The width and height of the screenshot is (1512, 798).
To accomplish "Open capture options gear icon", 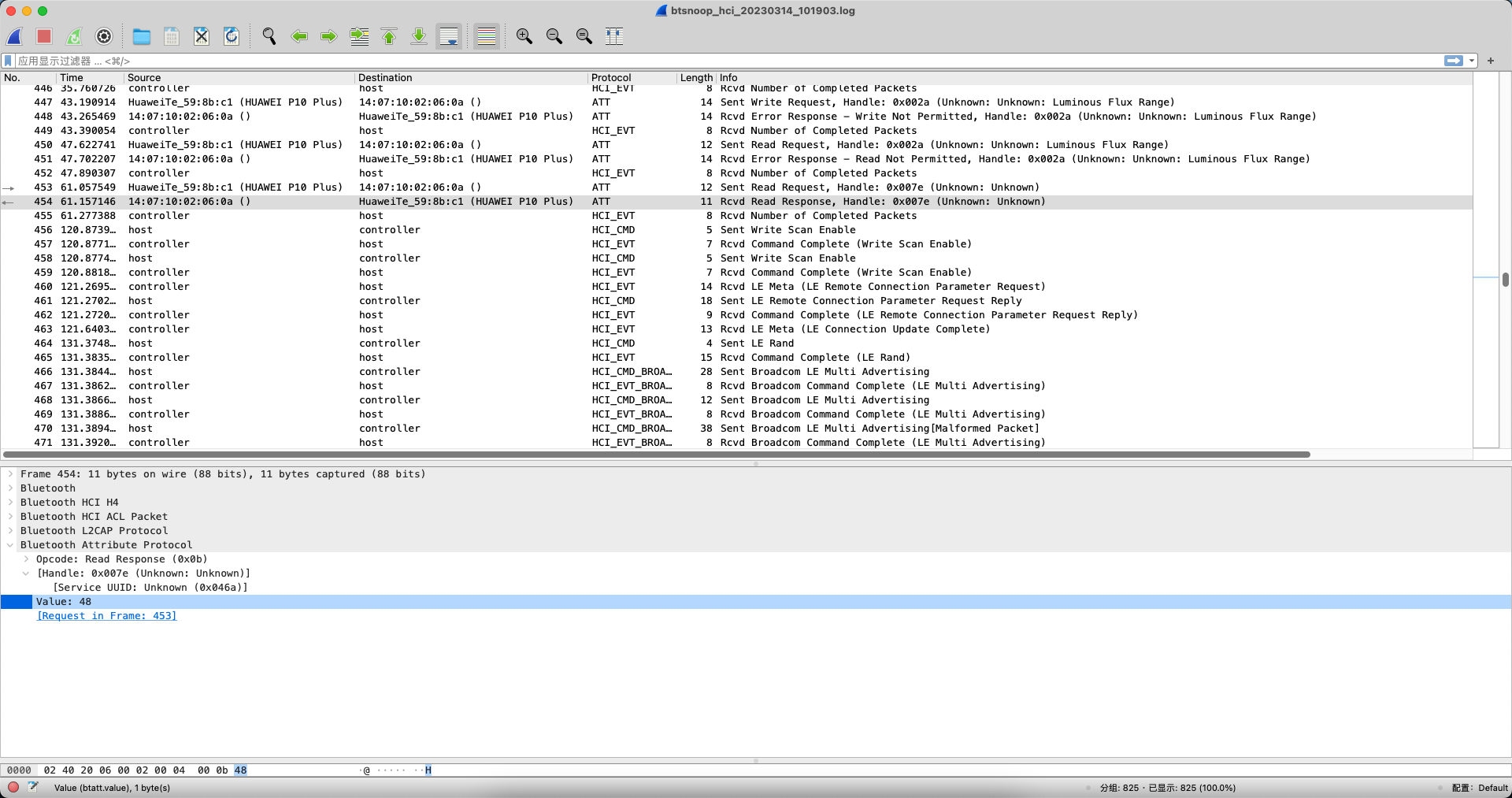I will (104, 36).
